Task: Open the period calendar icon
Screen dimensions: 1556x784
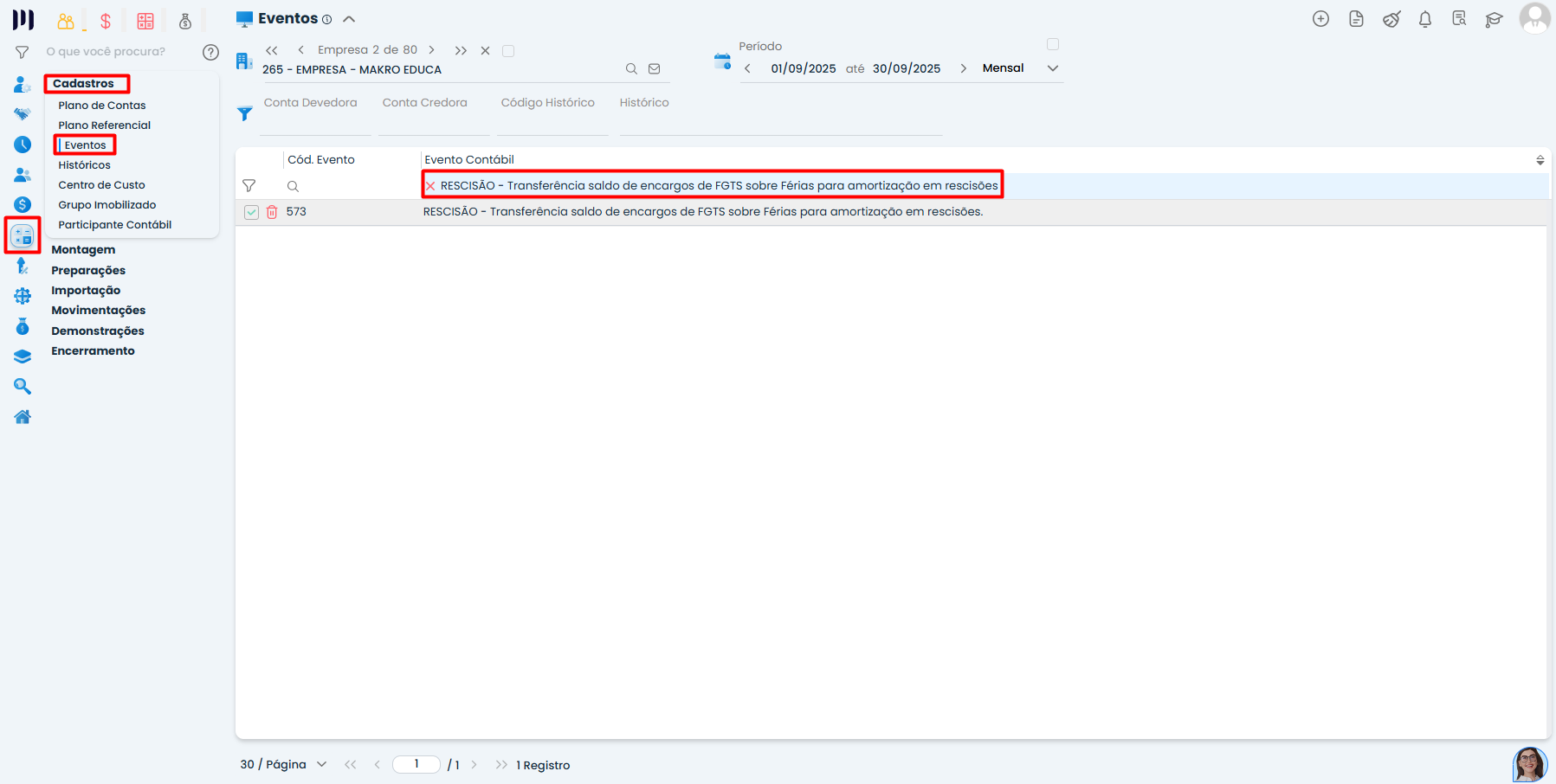Action: tap(723, 61)
